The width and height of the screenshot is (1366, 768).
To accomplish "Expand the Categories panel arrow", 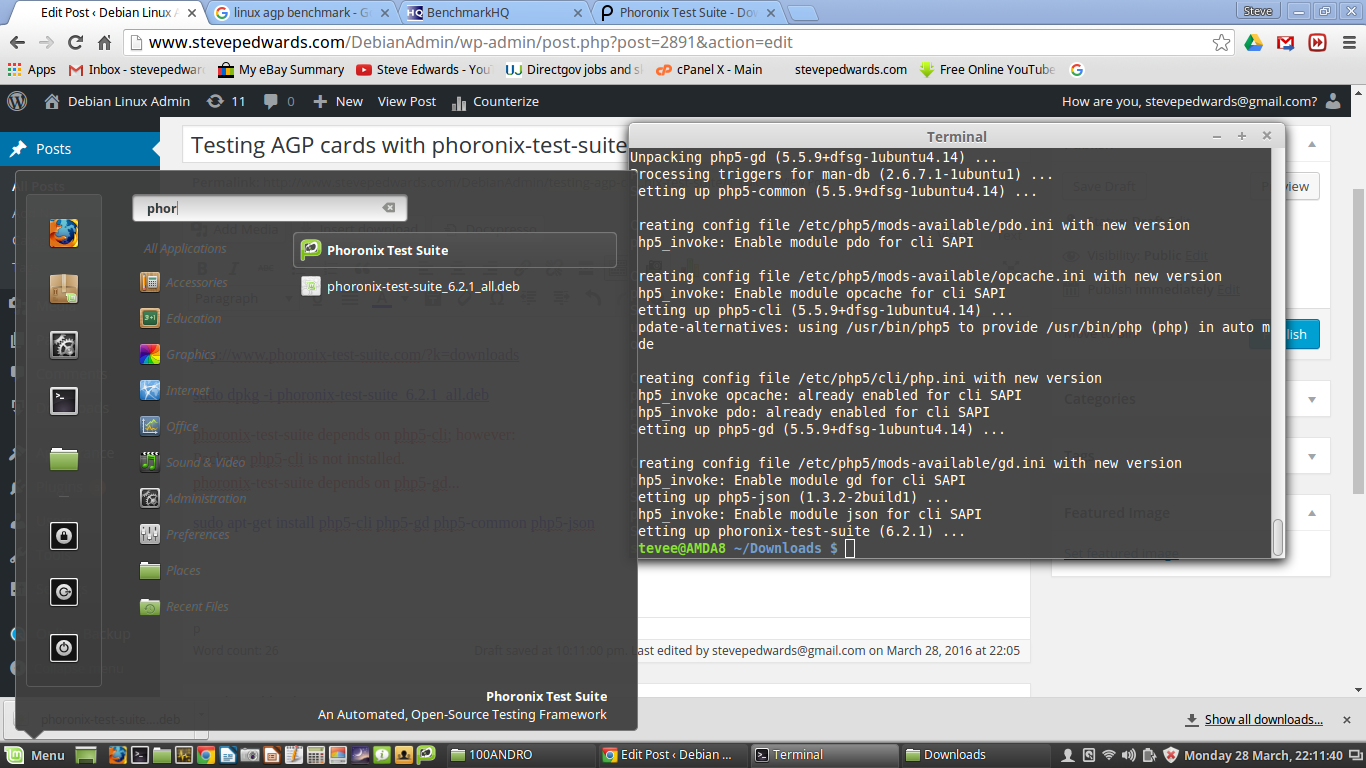I will tap(1311, 400).
